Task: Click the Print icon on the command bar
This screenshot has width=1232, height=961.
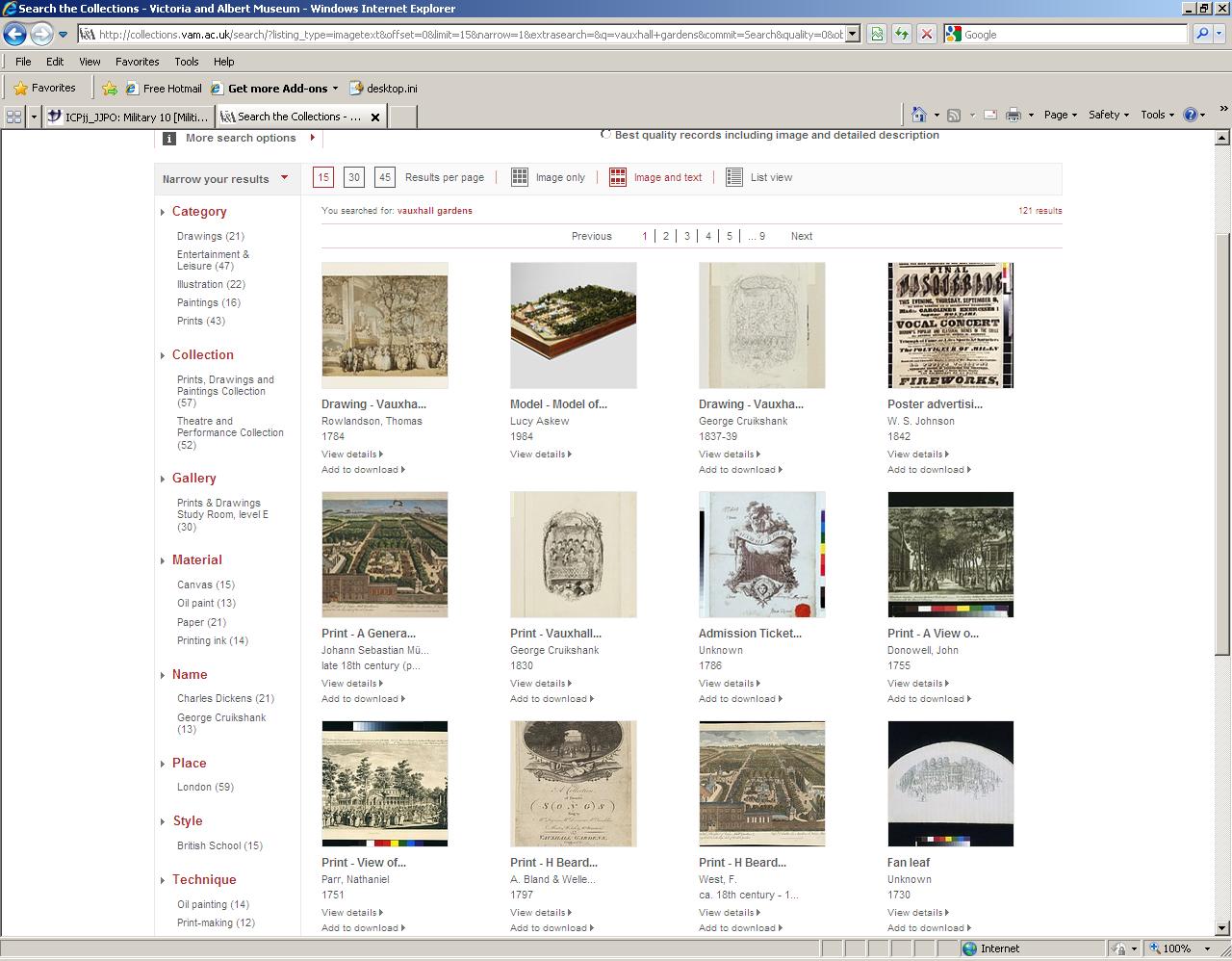Action: [1013, 114]
